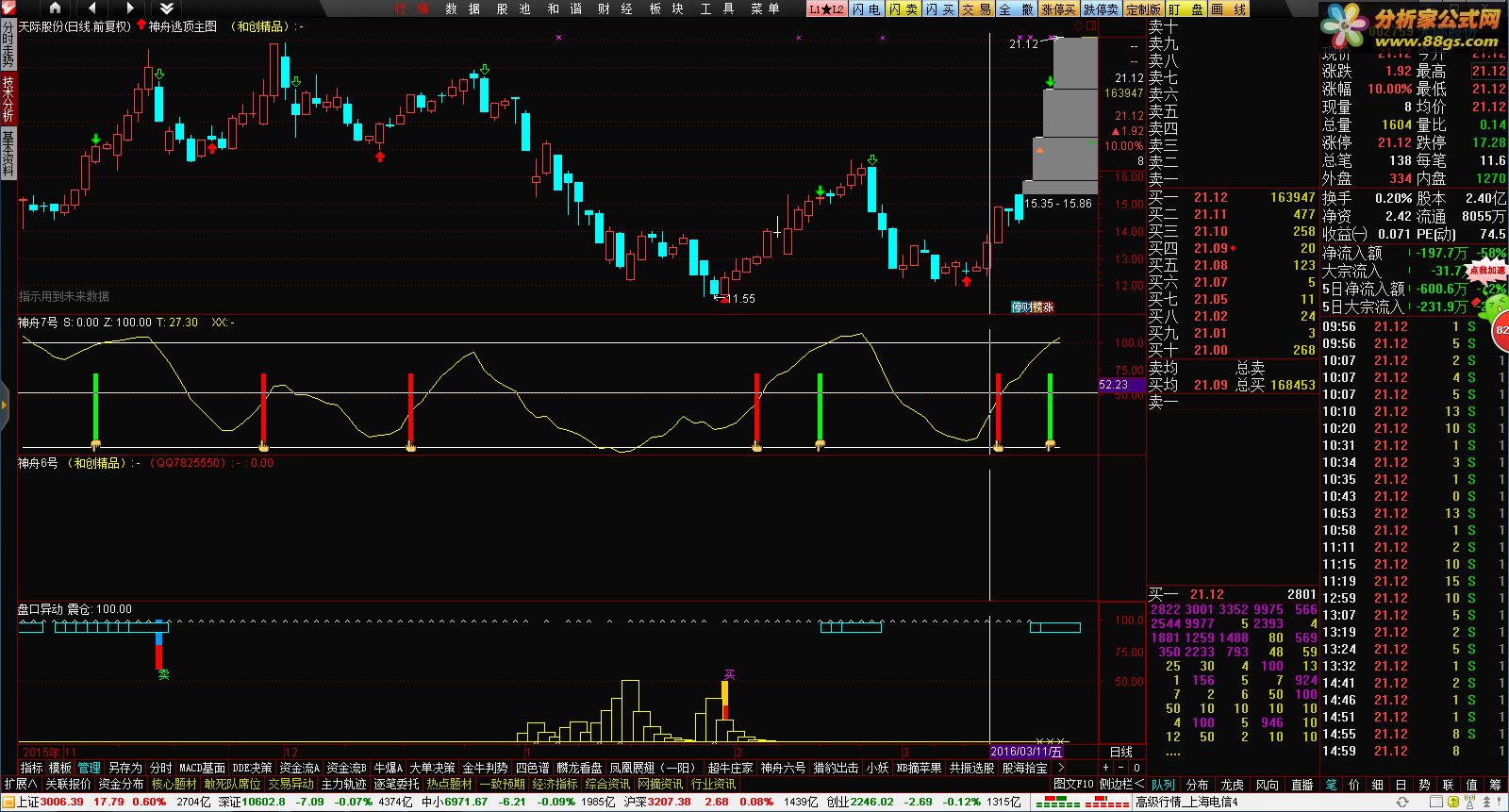Select the 资金流A indicator tab
Viewport: 1509px width, 812px height.
click(299, 768)
